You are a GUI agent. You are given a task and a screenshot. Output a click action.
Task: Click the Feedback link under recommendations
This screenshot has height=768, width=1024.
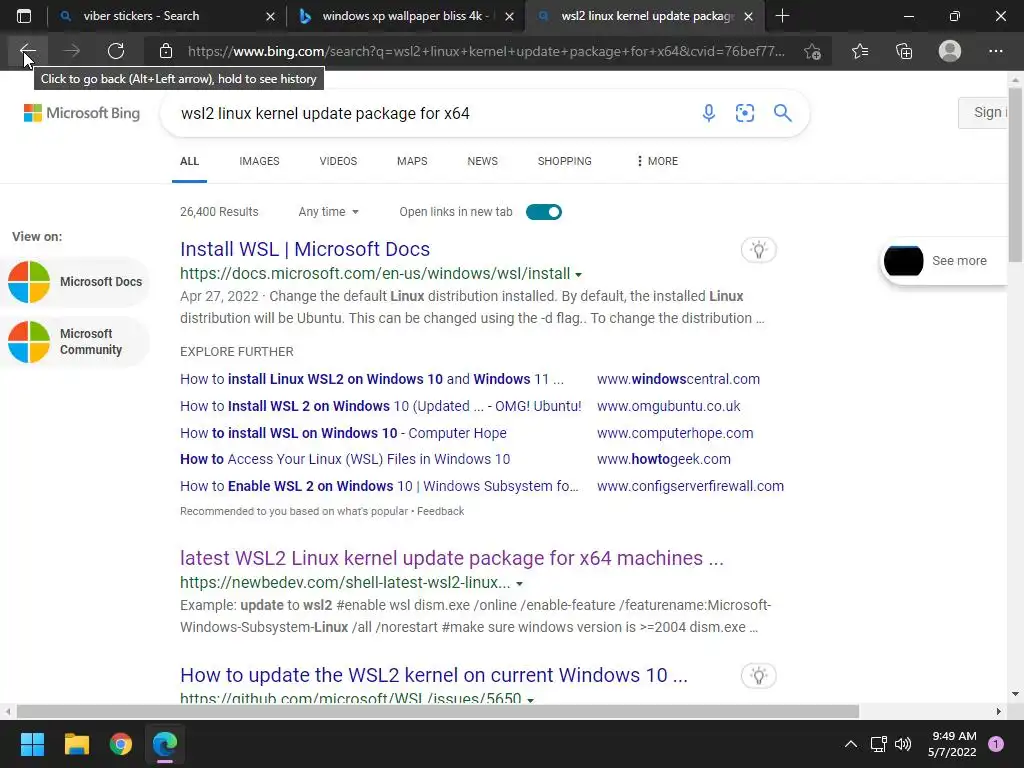(440, 511)
